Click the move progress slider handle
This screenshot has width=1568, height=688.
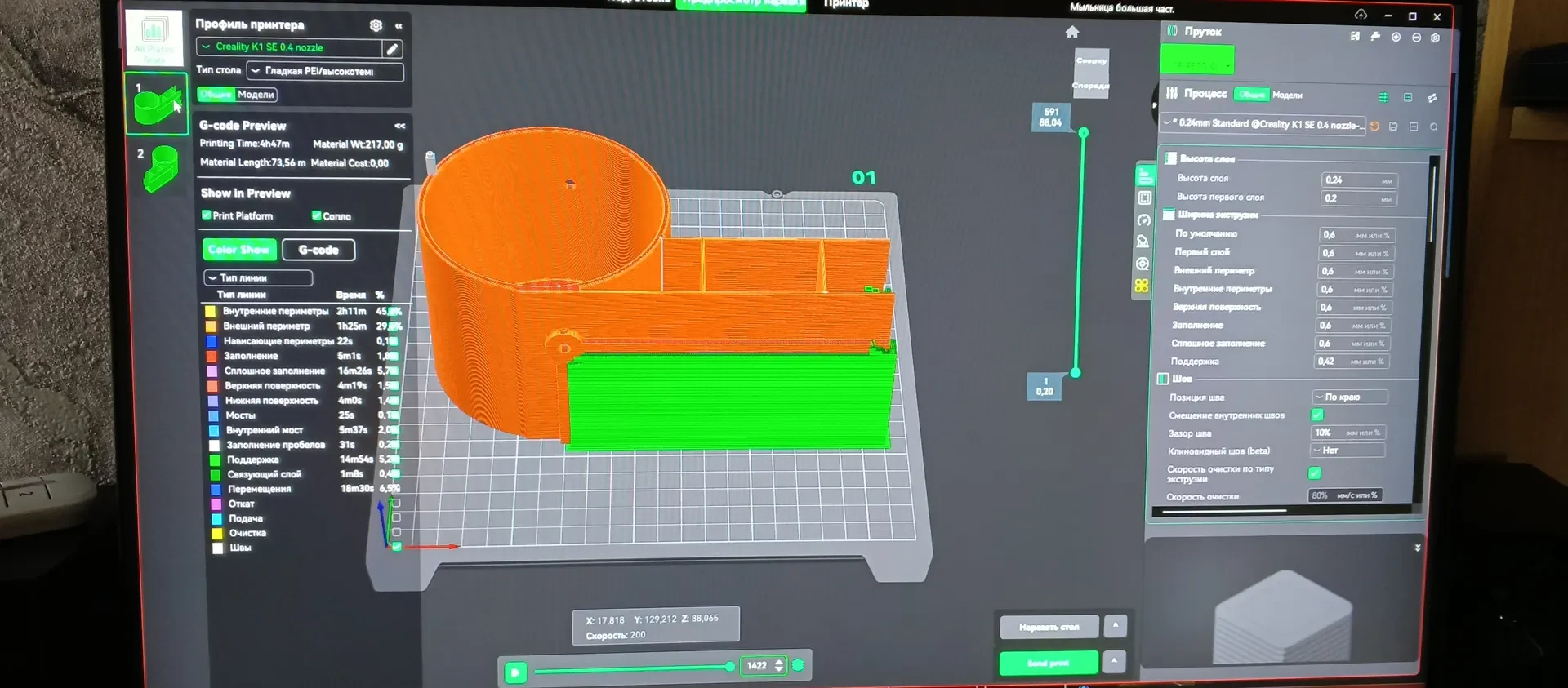pos(729,667)
